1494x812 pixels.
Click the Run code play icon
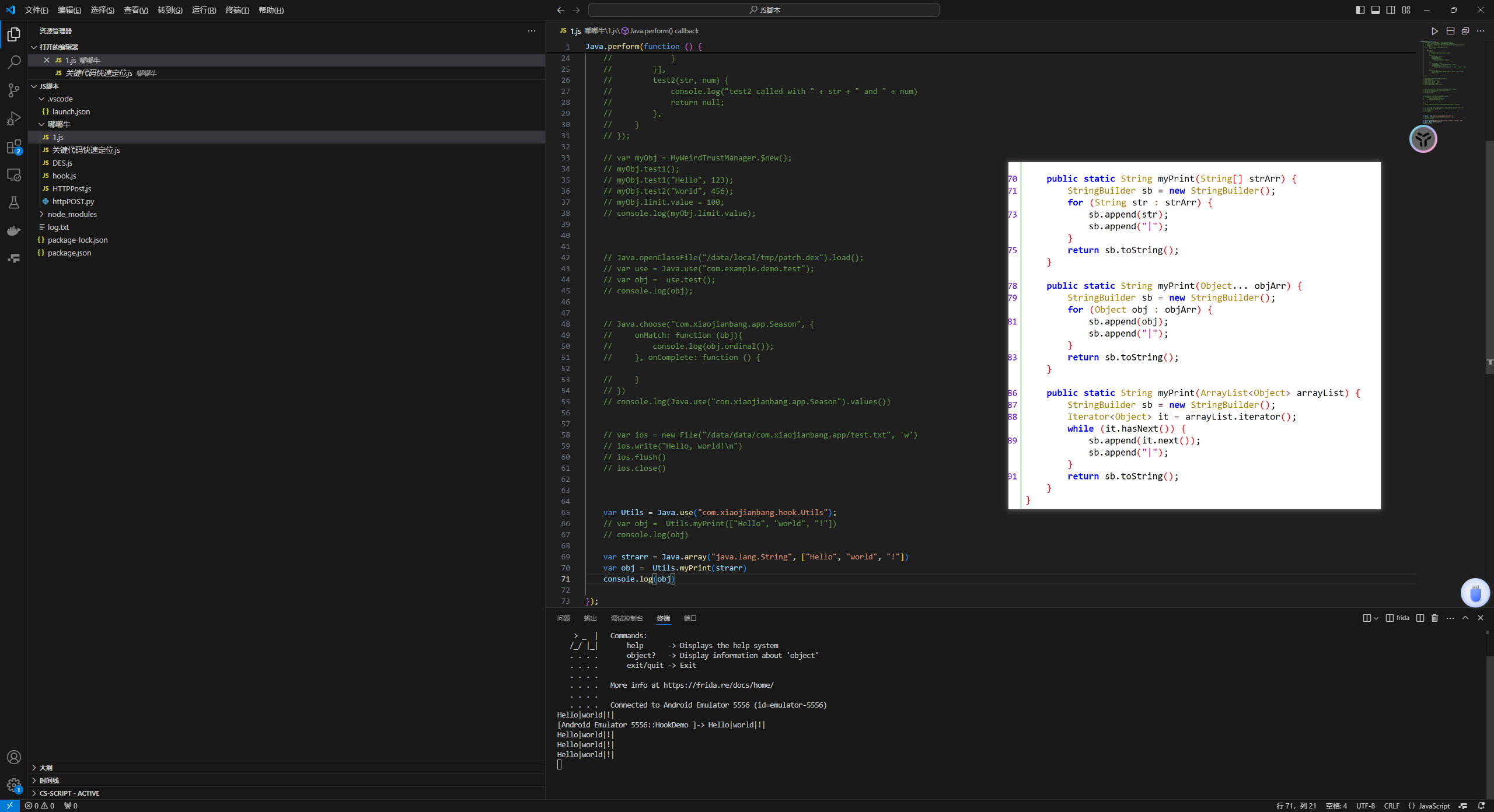click(1434, 31)
